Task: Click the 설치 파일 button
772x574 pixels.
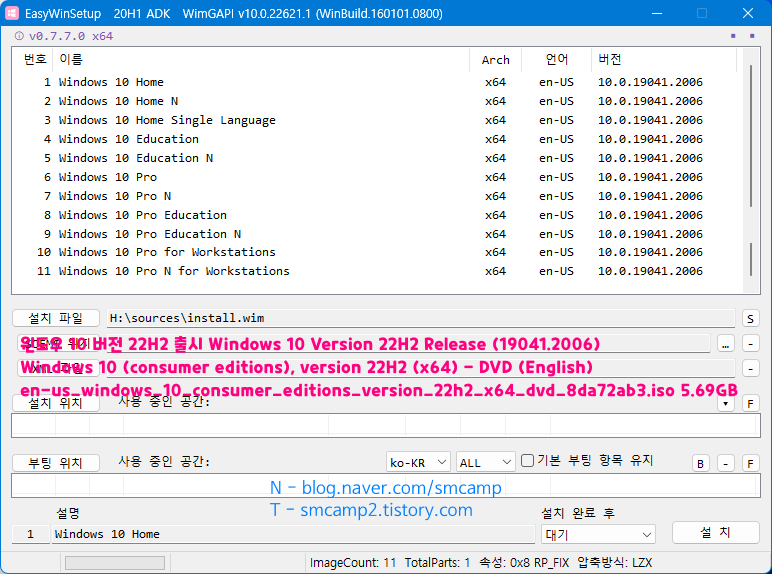Action: tap(56, 318)
